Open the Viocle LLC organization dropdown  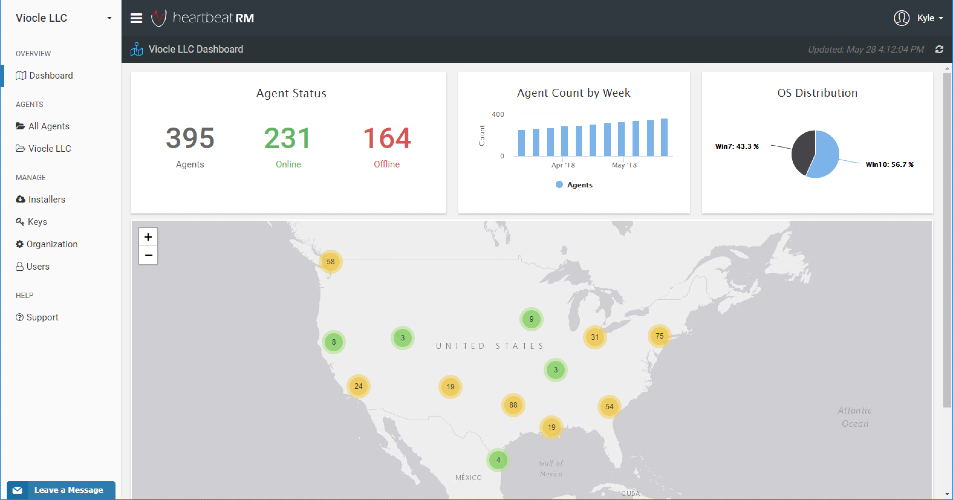click(x=63, y=18)
